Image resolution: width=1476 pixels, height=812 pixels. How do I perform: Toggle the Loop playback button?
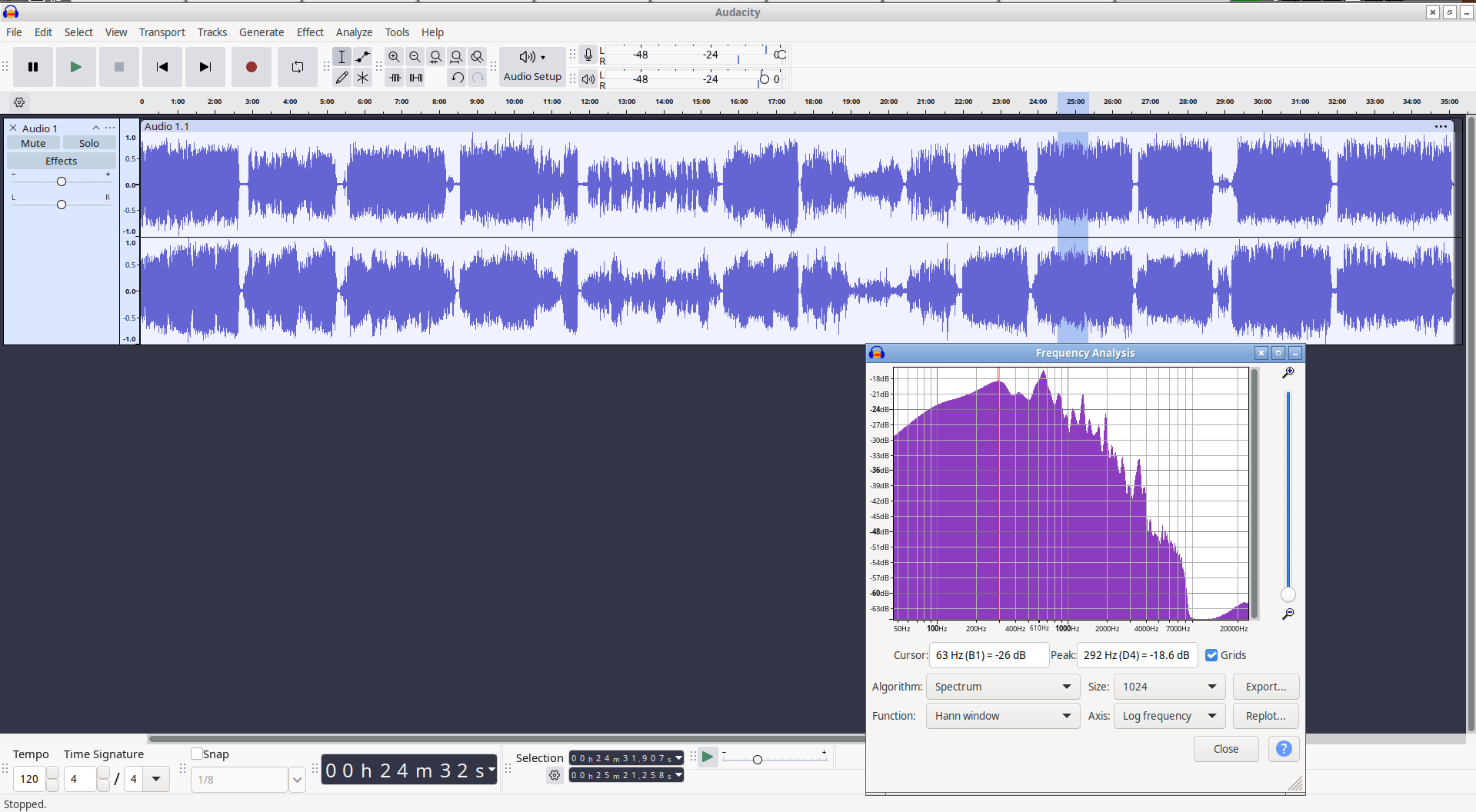298,67
